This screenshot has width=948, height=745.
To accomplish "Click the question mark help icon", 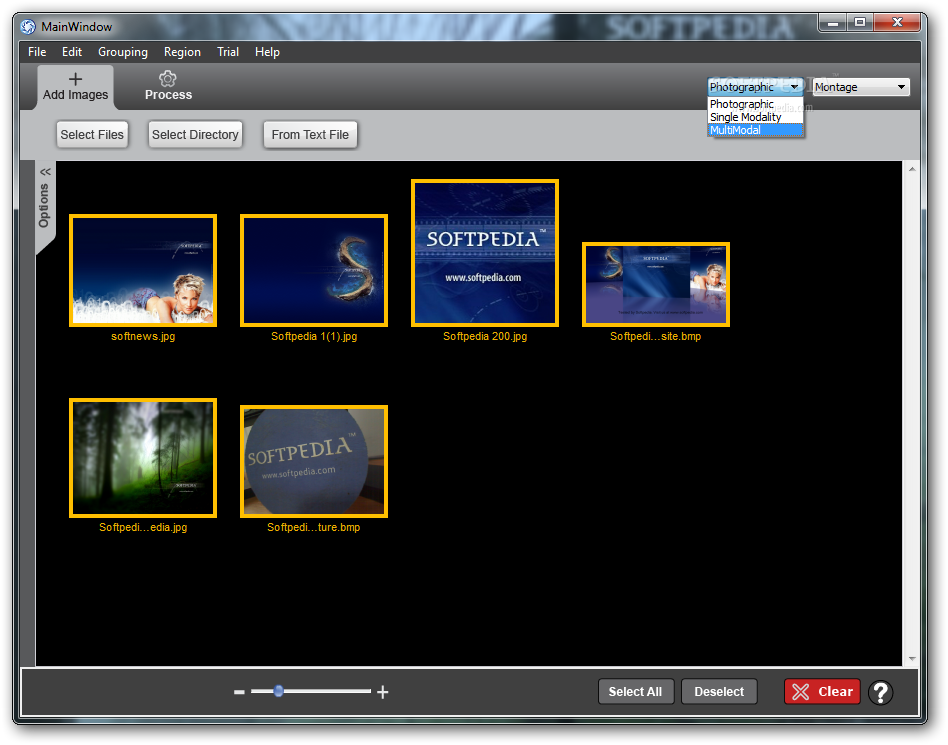I will point(881,692).
